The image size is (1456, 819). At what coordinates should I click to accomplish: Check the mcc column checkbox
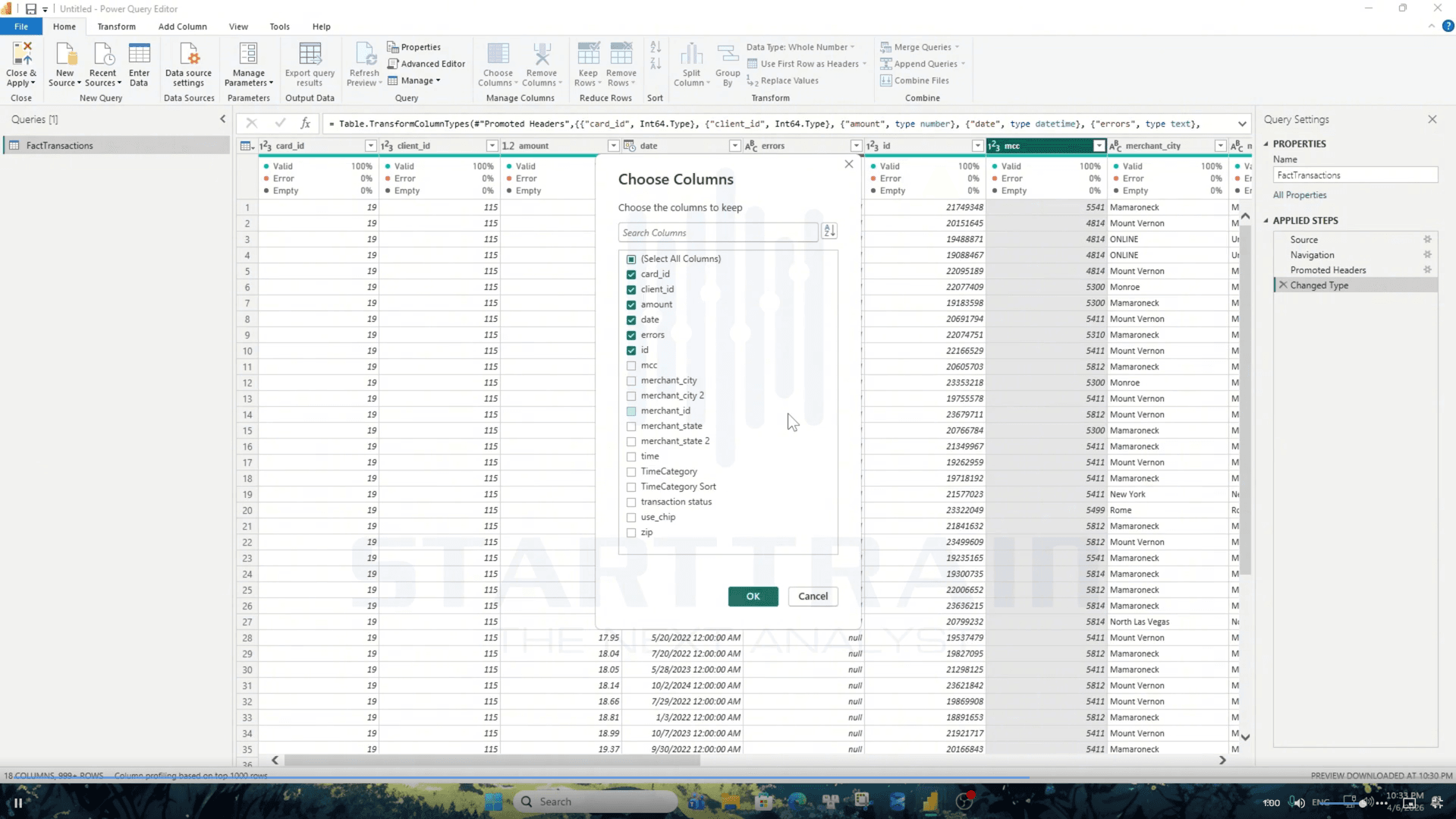click(x=631, y=366)
